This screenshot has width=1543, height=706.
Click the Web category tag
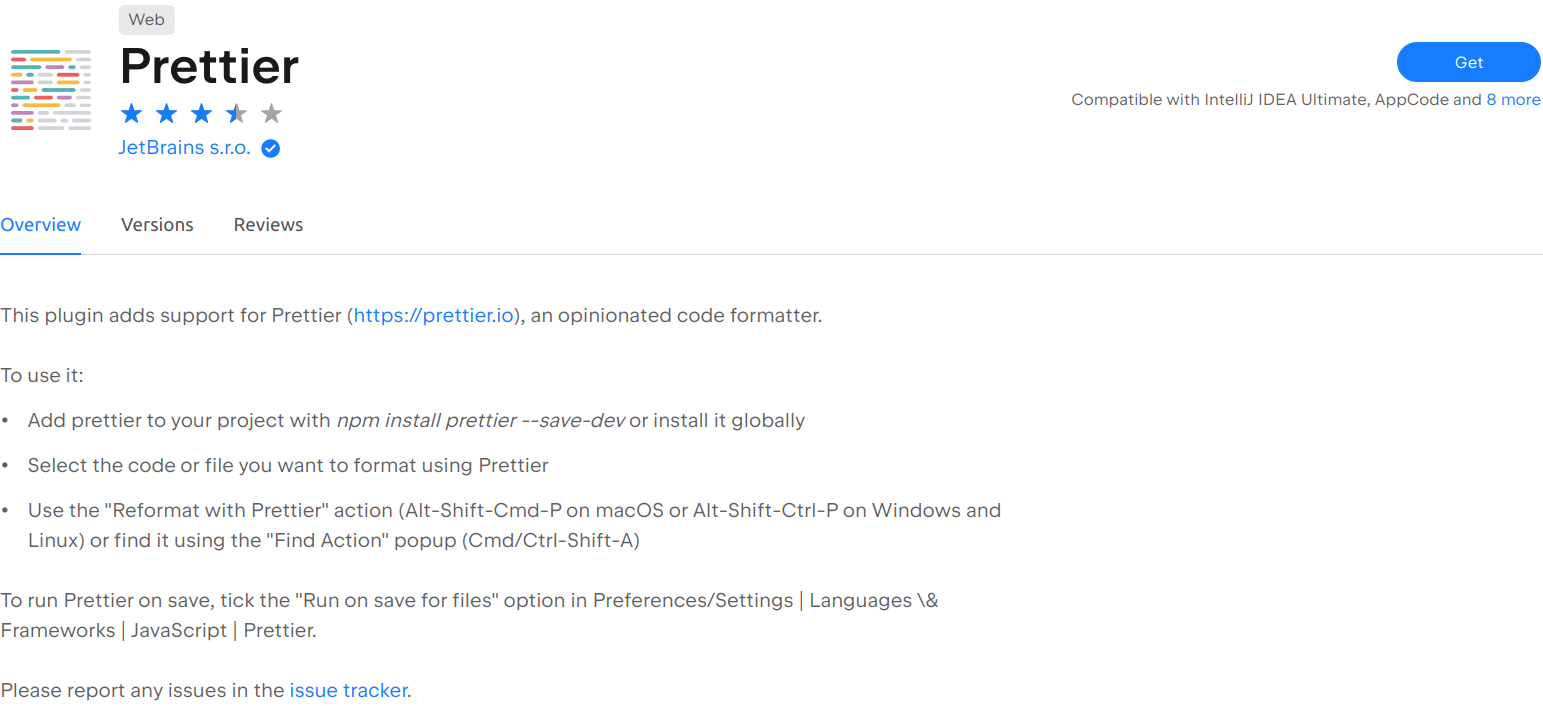[146, 20]
